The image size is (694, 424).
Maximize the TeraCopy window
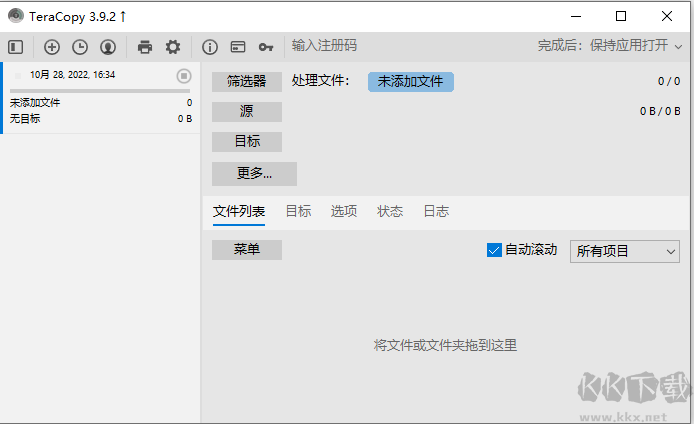[x=621, y=16]
